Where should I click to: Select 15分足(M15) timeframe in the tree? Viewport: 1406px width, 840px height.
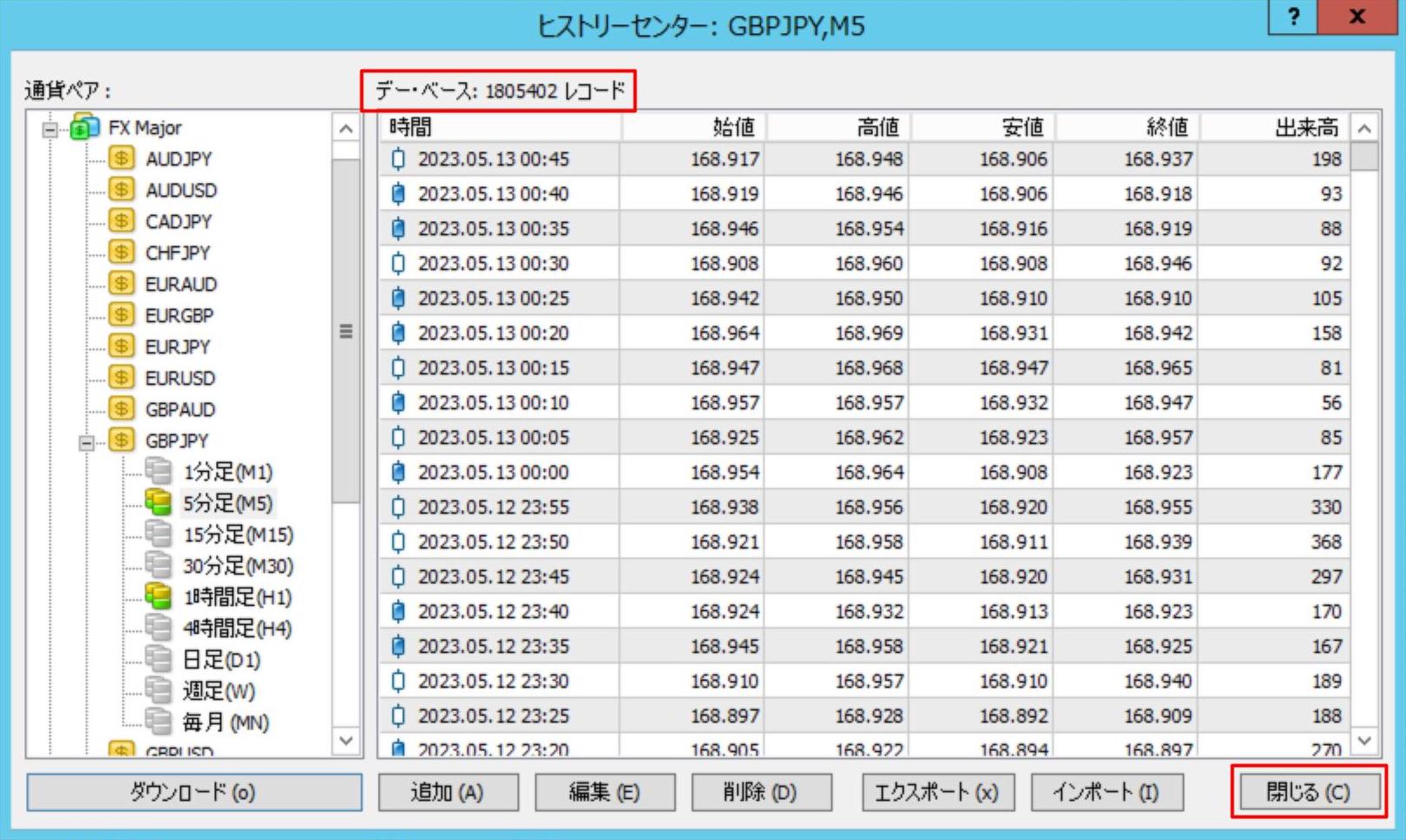(x=238, y=534)
